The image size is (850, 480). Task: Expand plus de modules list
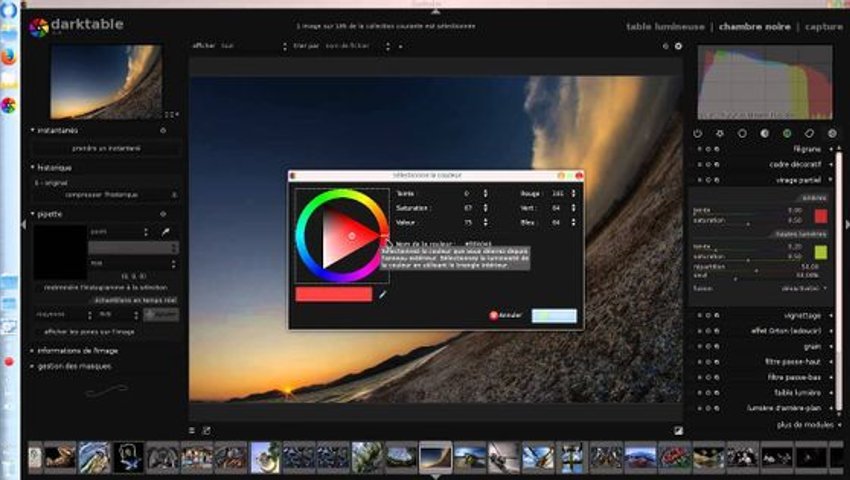(808, 425)
